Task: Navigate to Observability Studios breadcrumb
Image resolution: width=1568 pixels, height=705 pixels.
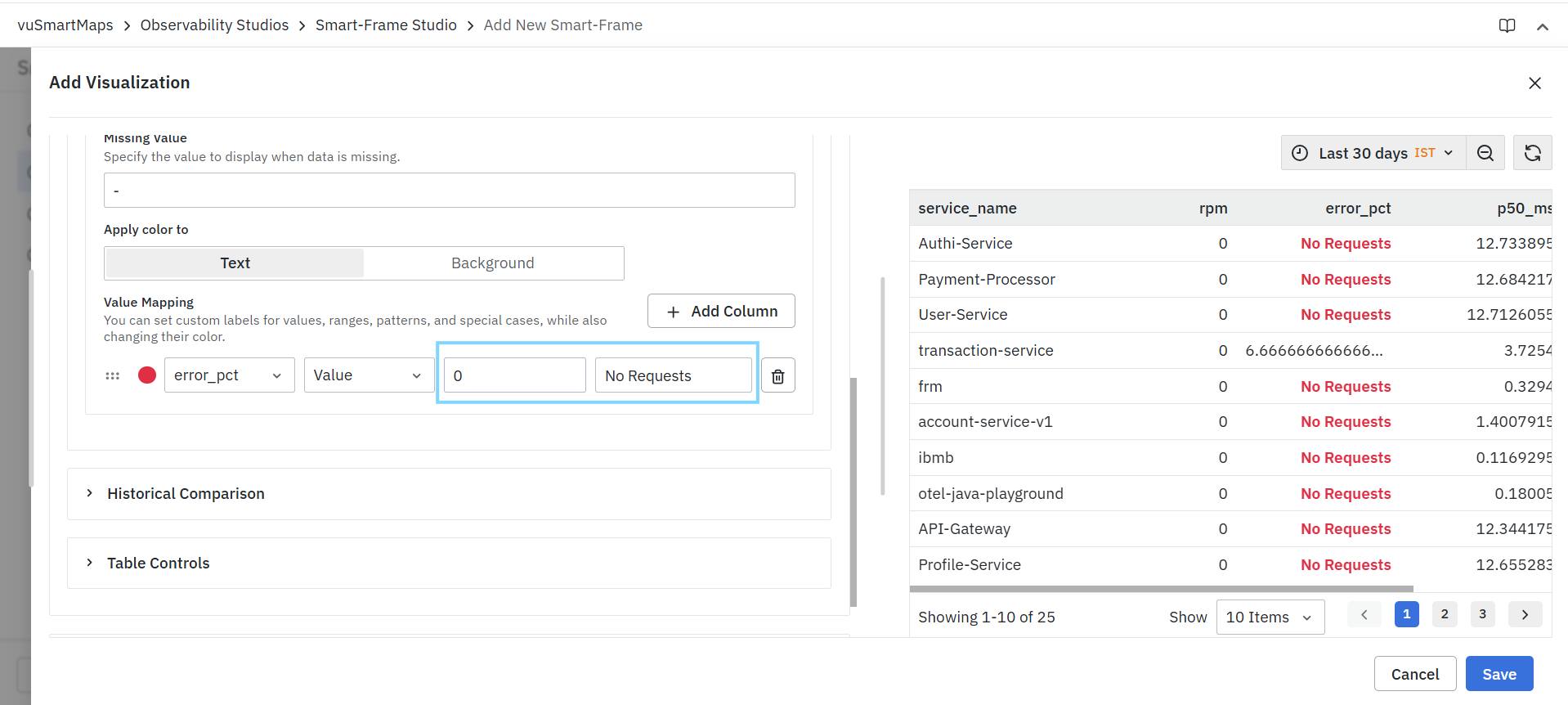Action: tap(214, 25)
